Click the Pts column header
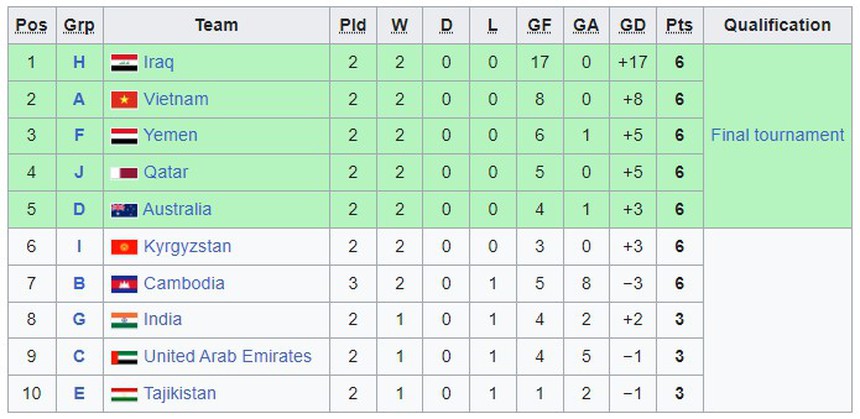Image resolution: width=860 pixels, height=419 pixels. [x=679, y=25]
